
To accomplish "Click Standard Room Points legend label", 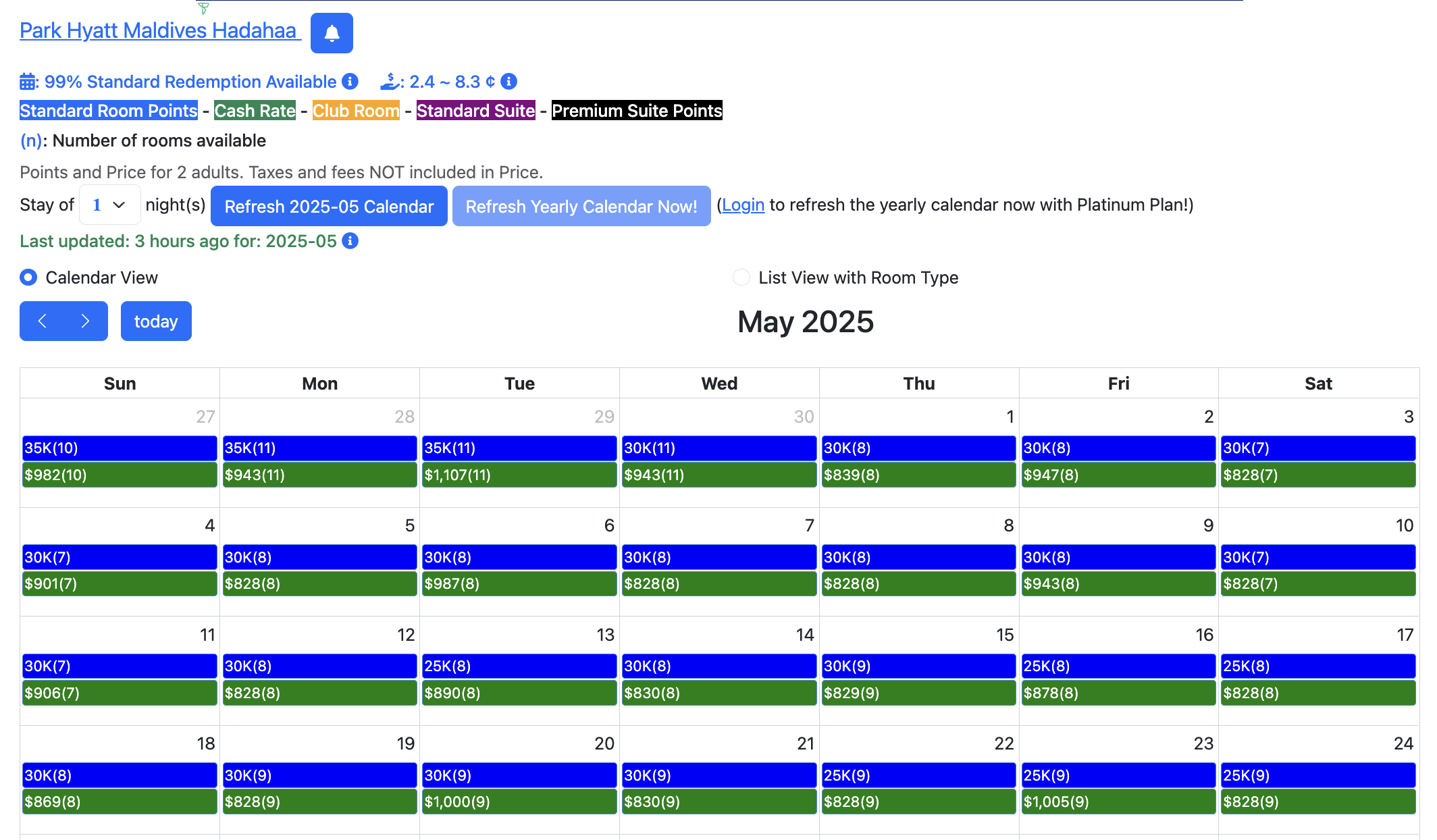I will 109,111.
